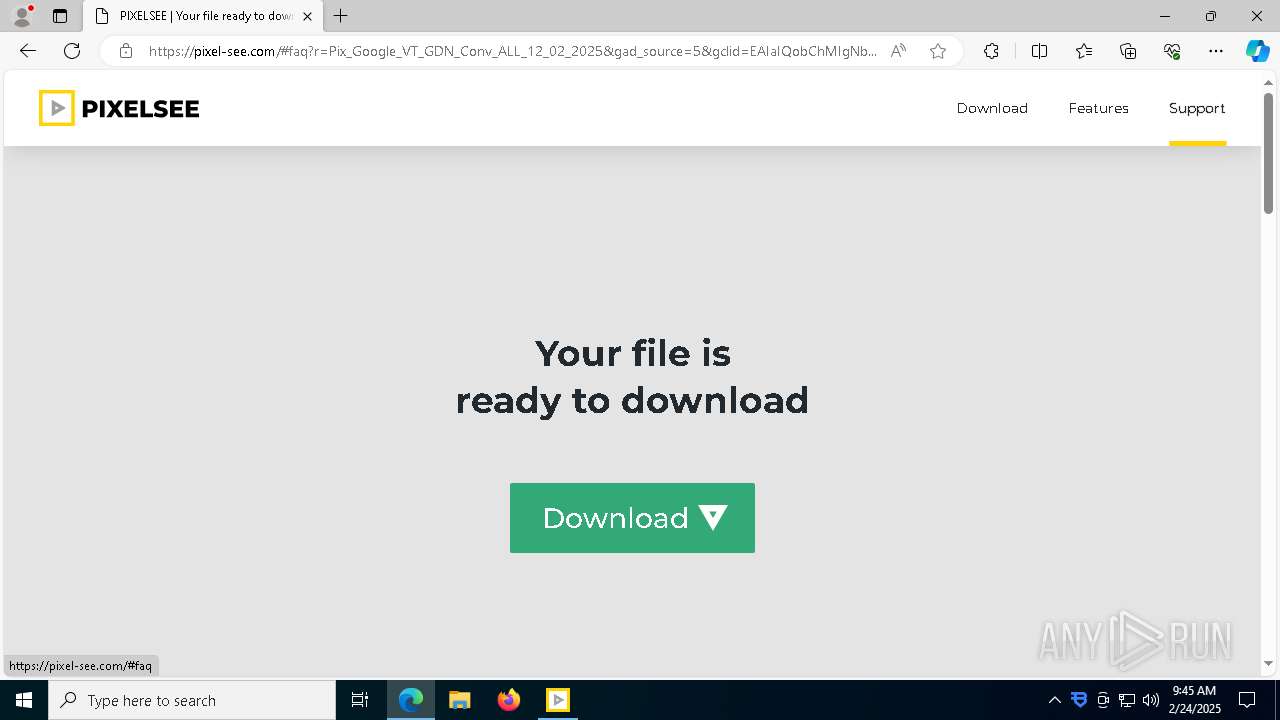Image resolution: width=1280 pixels, height=720 pixels.
Task: Click the address bar URL
Action: pyautogui.click(x=512, y=51)
